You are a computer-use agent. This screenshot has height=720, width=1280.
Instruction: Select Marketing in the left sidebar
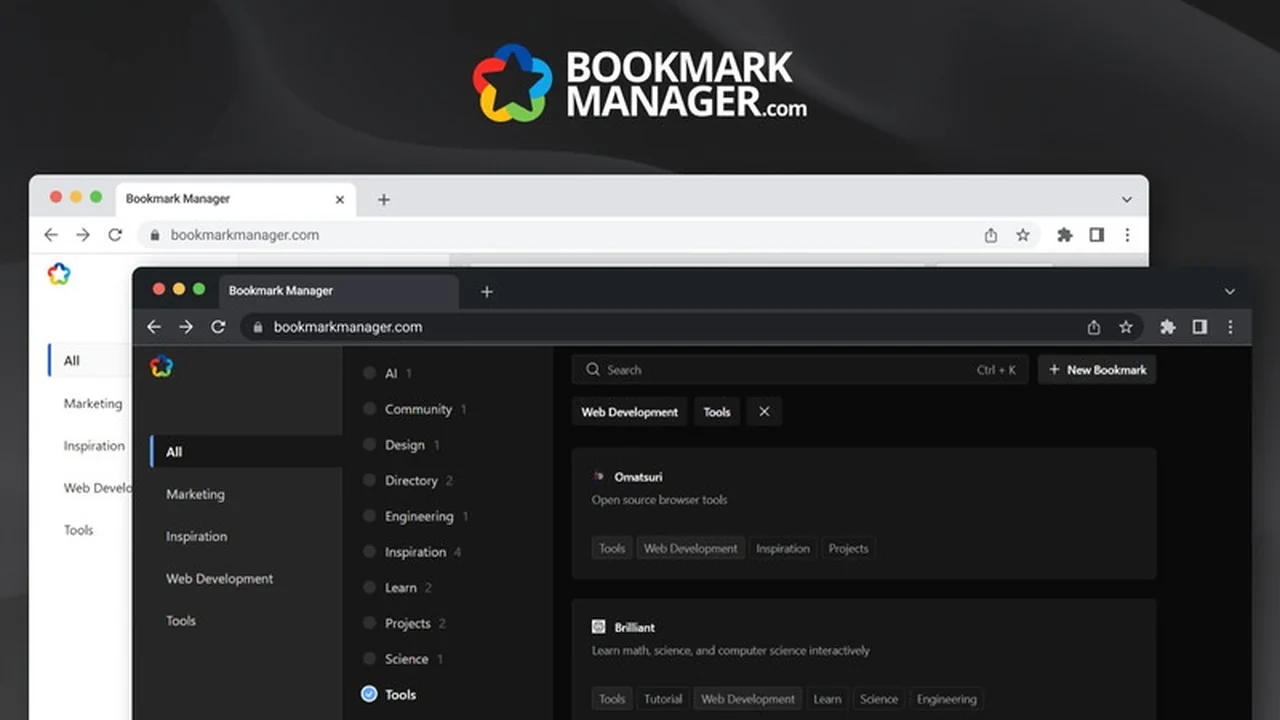pos(195,494)
